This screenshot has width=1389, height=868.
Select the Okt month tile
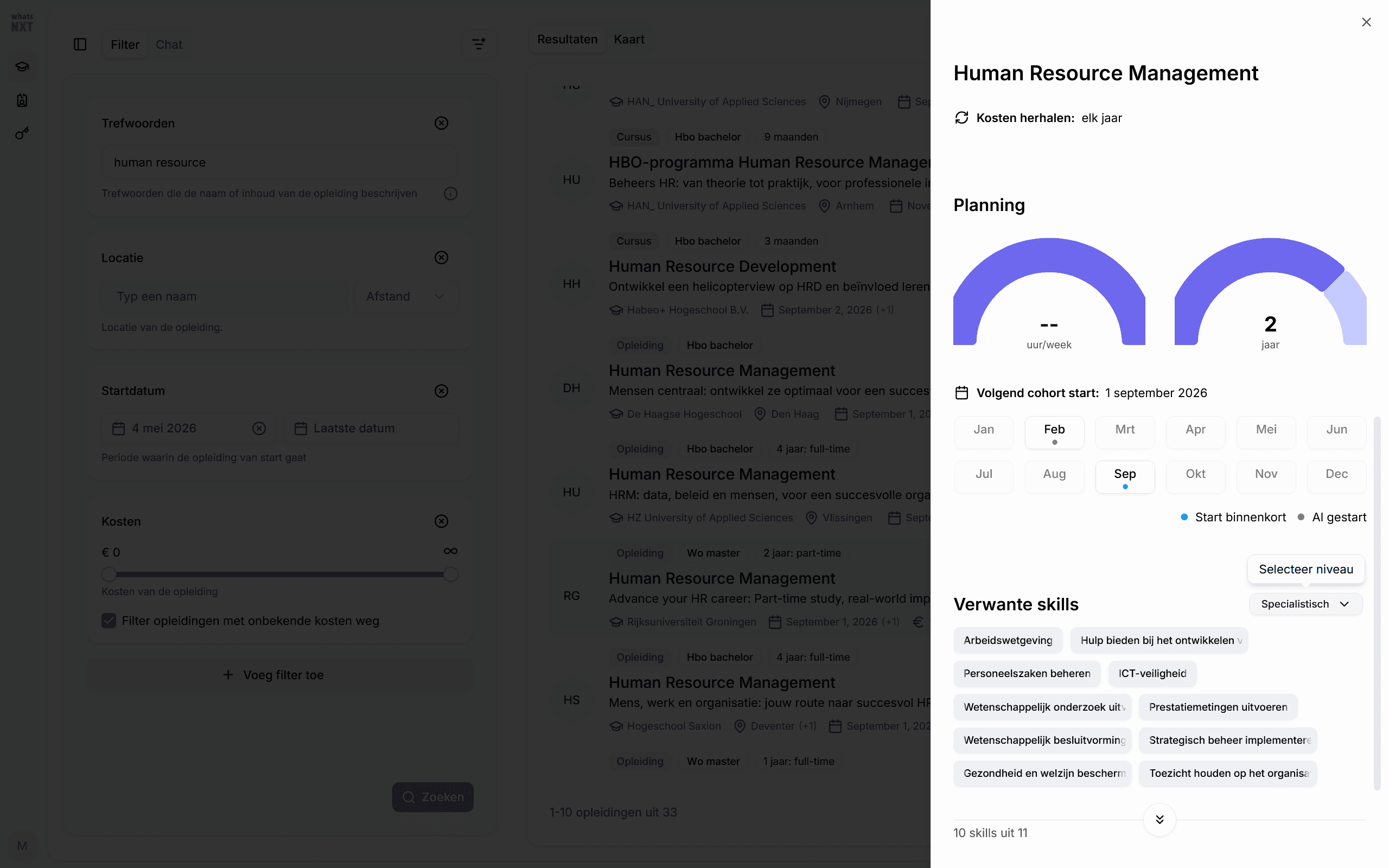1196,476
